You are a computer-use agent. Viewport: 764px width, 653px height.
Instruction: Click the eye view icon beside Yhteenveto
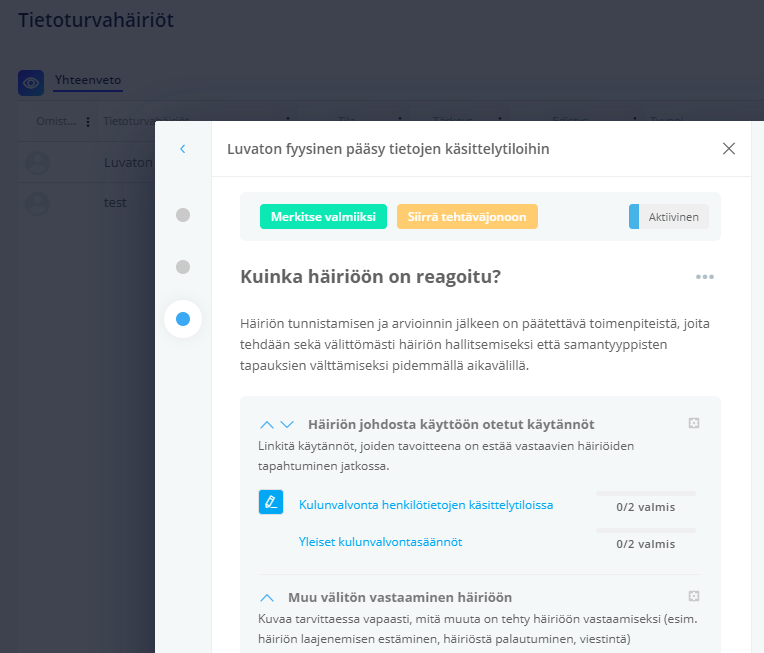[31, 83]
